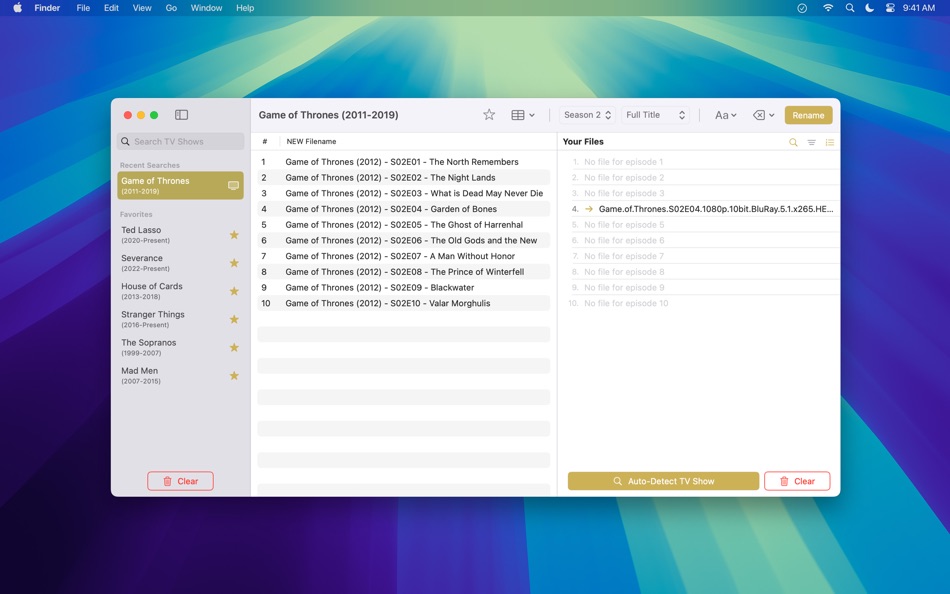Click the Rename button

(808, 115)
